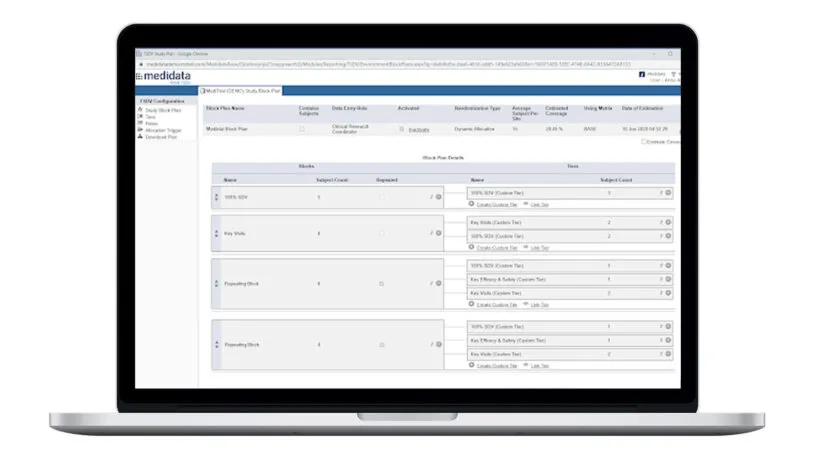The width and height of the screenshot is (816, 458).
Task: Click the TSDV Configuration panel header
Action: (x=162, y=101)
